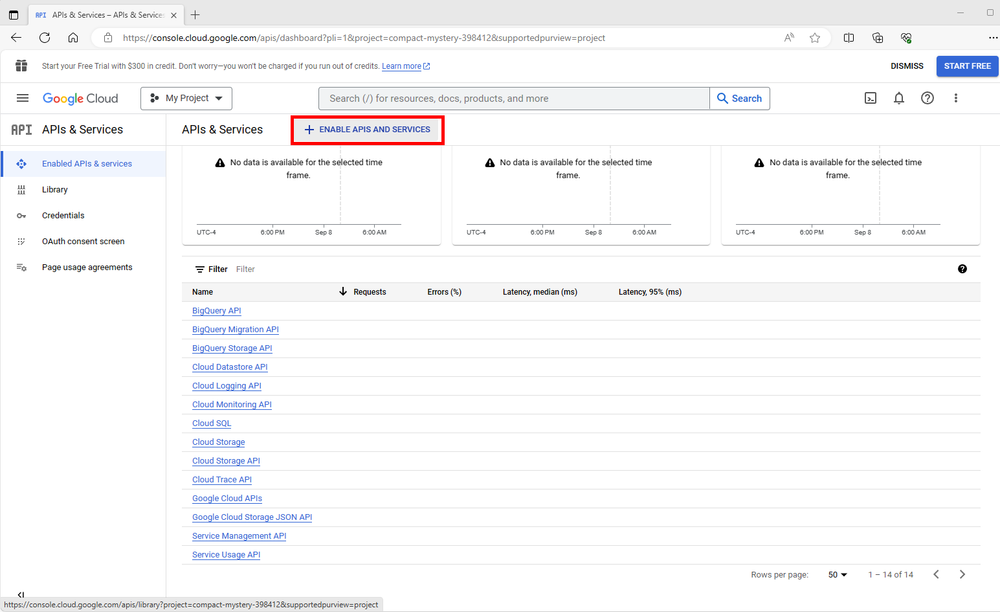Open the BigQuery Storage API link

(x=232, y=348)
